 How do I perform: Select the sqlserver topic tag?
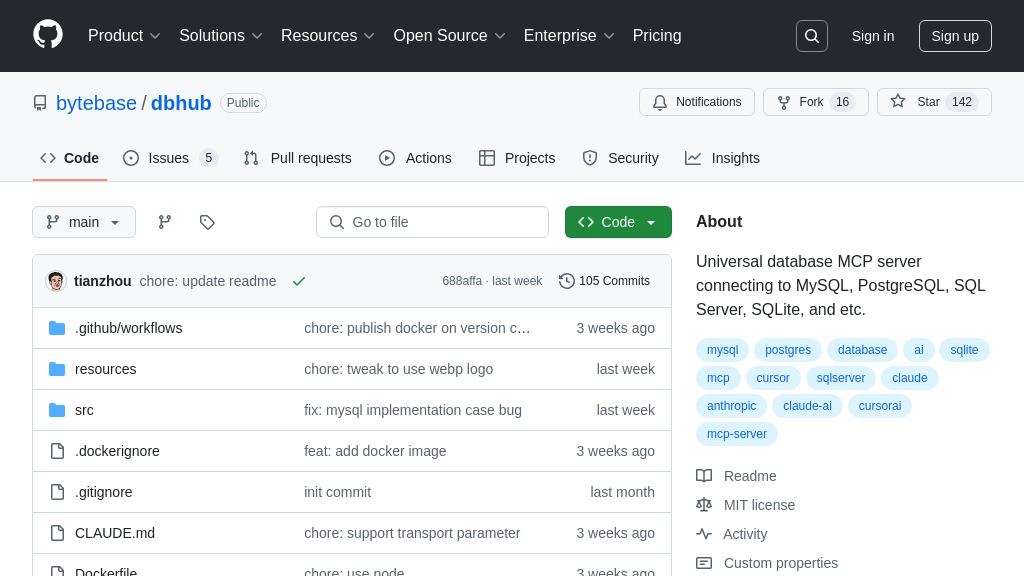tap(840, 378)
